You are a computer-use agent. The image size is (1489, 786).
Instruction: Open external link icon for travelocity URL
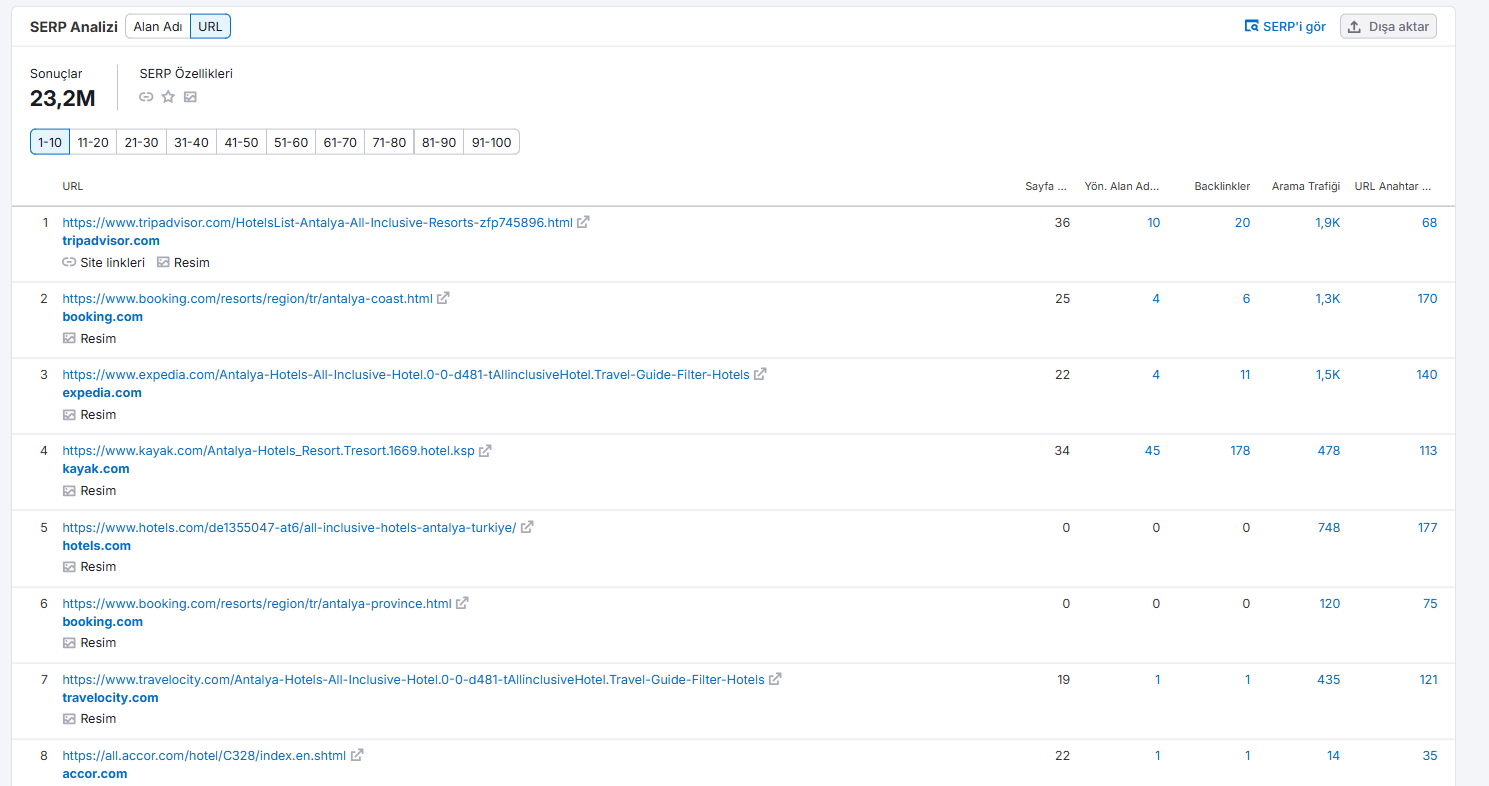[x=775, y=679]
